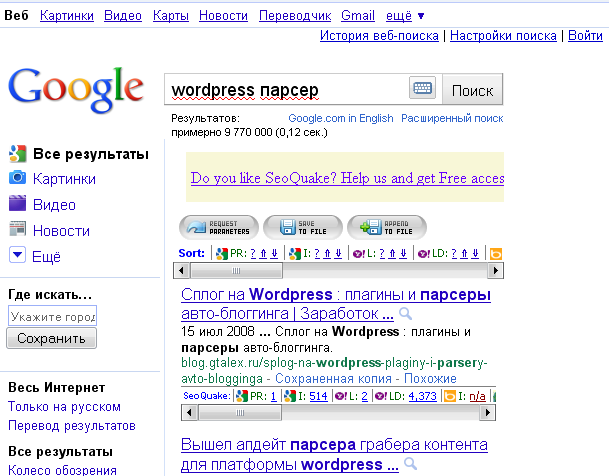Click the sort bar scrollbar right arrow

495,271
